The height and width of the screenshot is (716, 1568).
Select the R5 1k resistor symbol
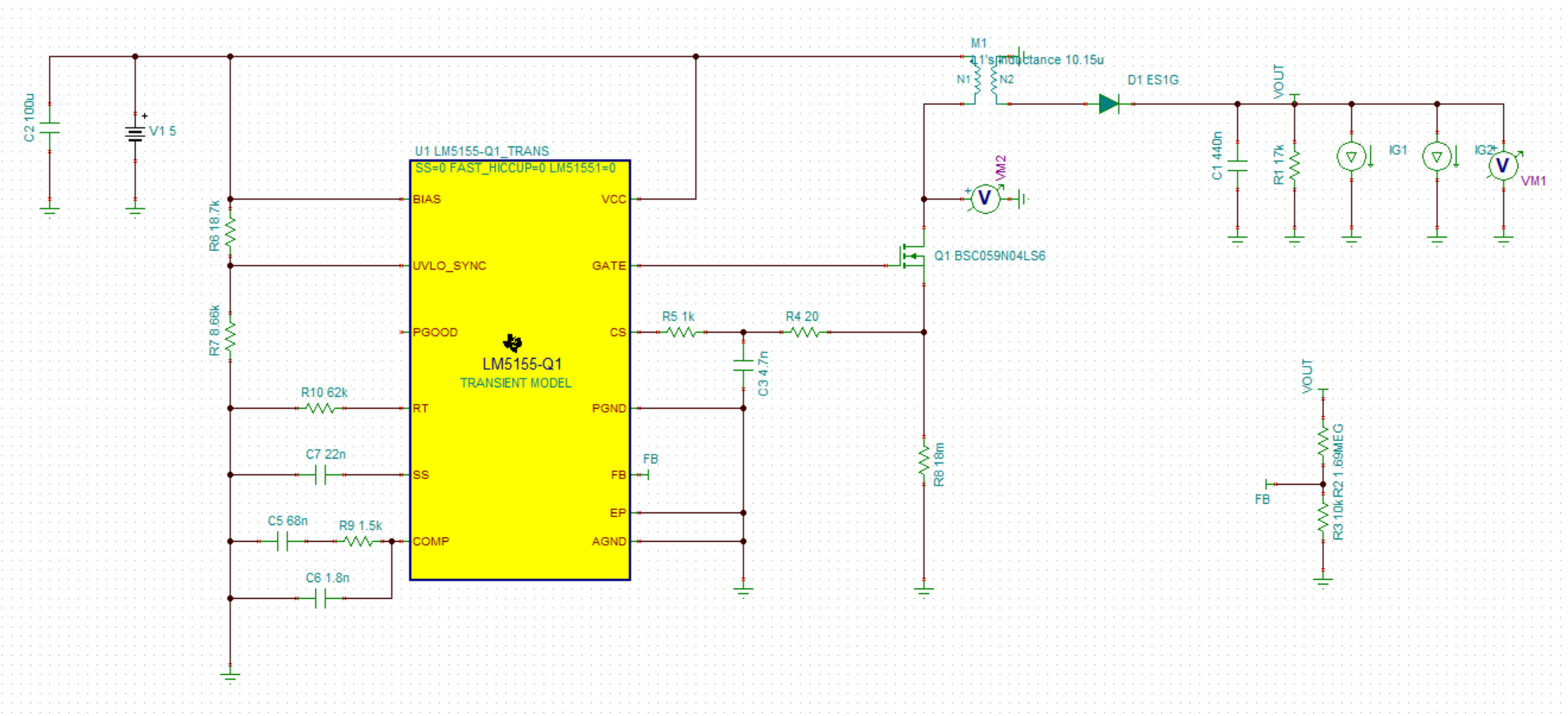(x=681, y=332)
